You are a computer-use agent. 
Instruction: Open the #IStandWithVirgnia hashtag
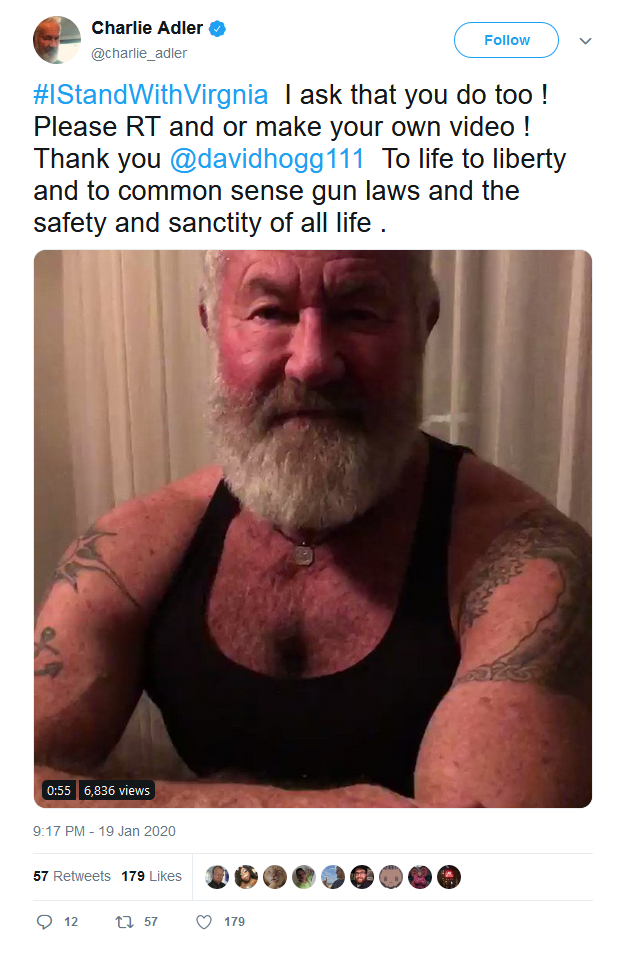pos(151,95)
